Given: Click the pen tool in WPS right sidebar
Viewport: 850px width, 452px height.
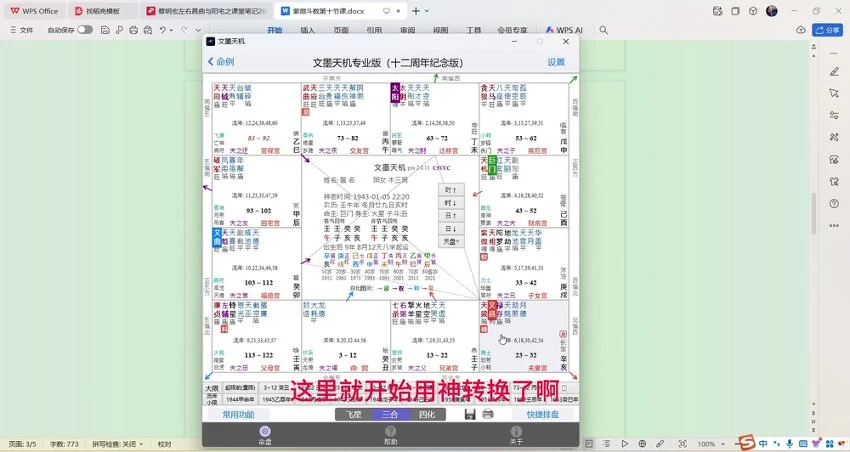Looking at the screenshot, I should (x=834, y=72).
